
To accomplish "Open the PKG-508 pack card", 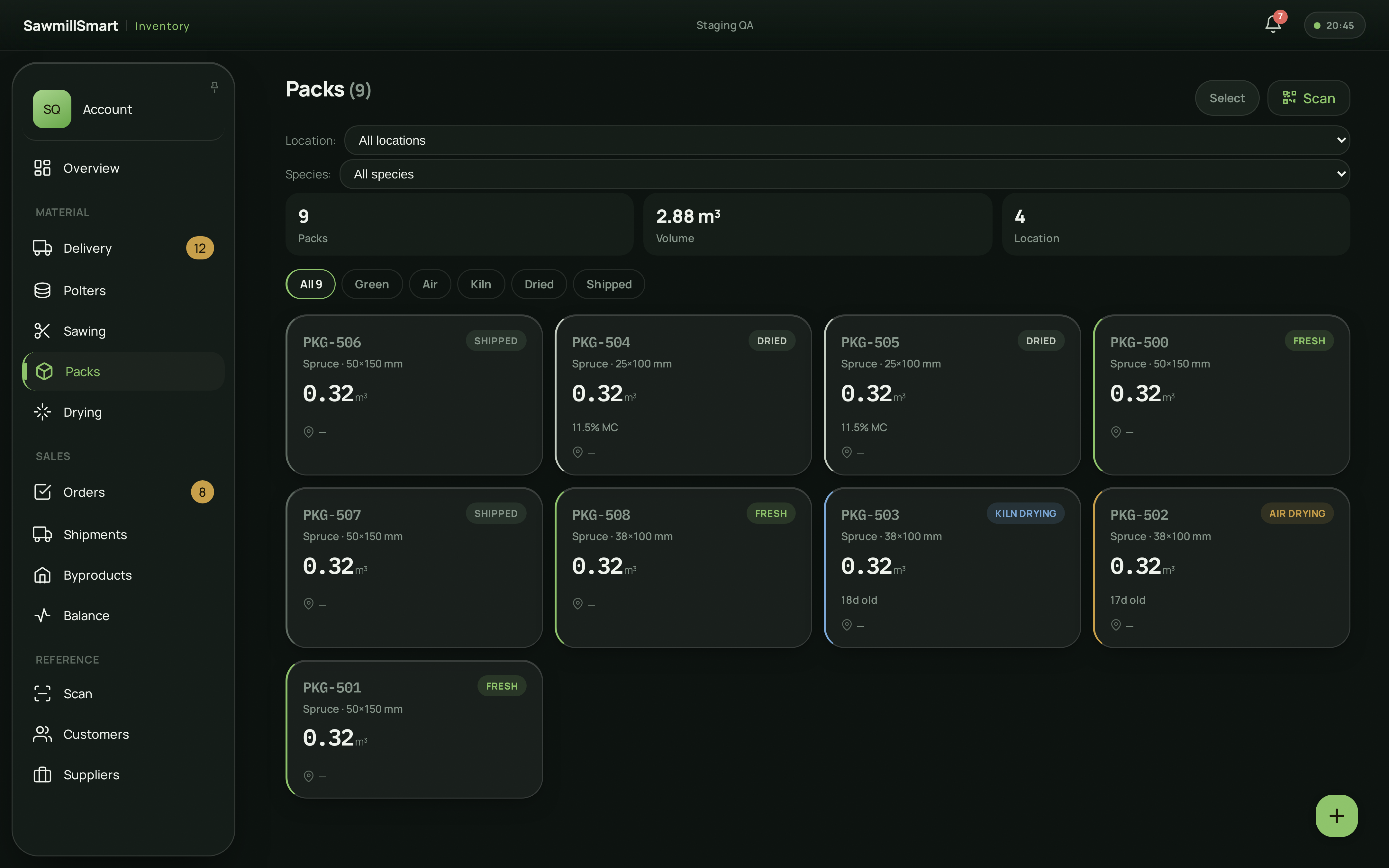I will point(683,568).
